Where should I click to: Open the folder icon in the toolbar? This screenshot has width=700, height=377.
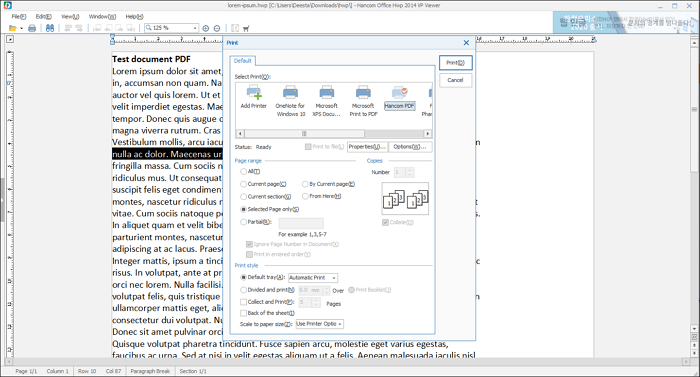(12, 28)
